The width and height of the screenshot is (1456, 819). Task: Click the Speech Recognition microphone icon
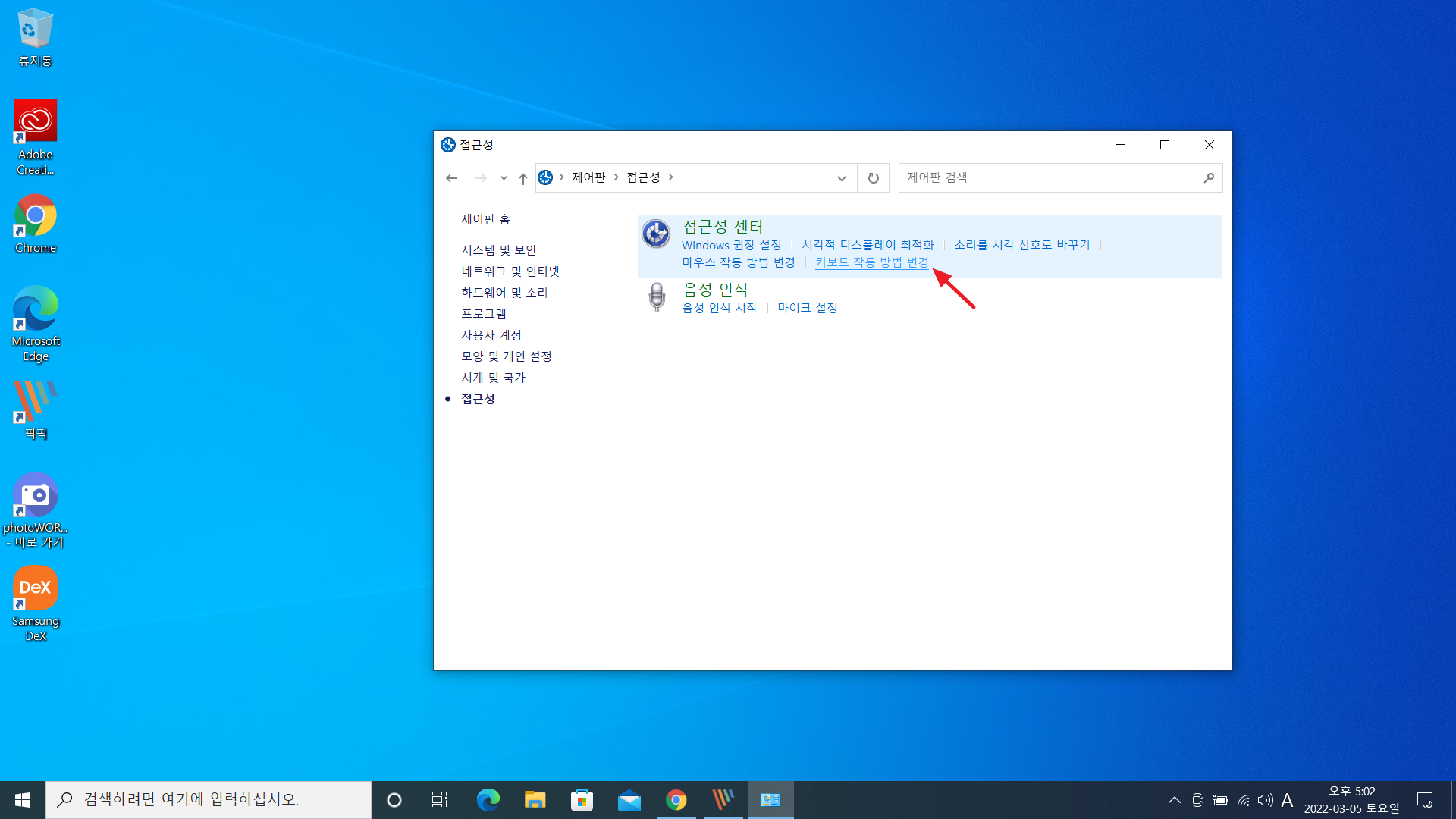point(657,297)
